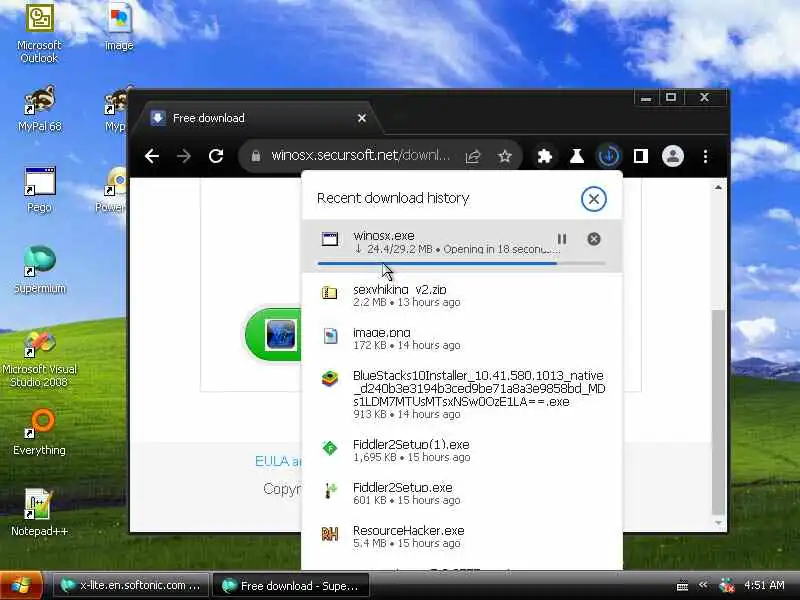Click the png file icon in the downloads list
The width and height of the screenshot is (800, 600).
[330, 336]
